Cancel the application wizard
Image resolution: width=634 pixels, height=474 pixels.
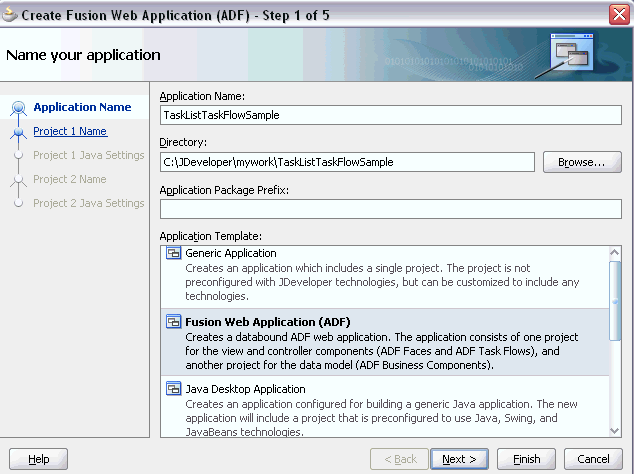[x=593, y=459]
